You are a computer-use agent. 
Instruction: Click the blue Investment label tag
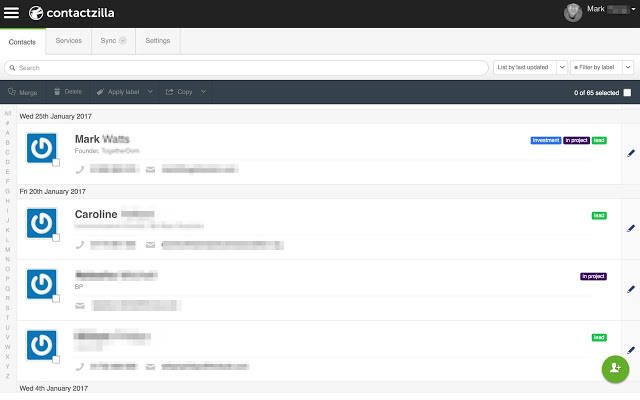click(545, 141)
